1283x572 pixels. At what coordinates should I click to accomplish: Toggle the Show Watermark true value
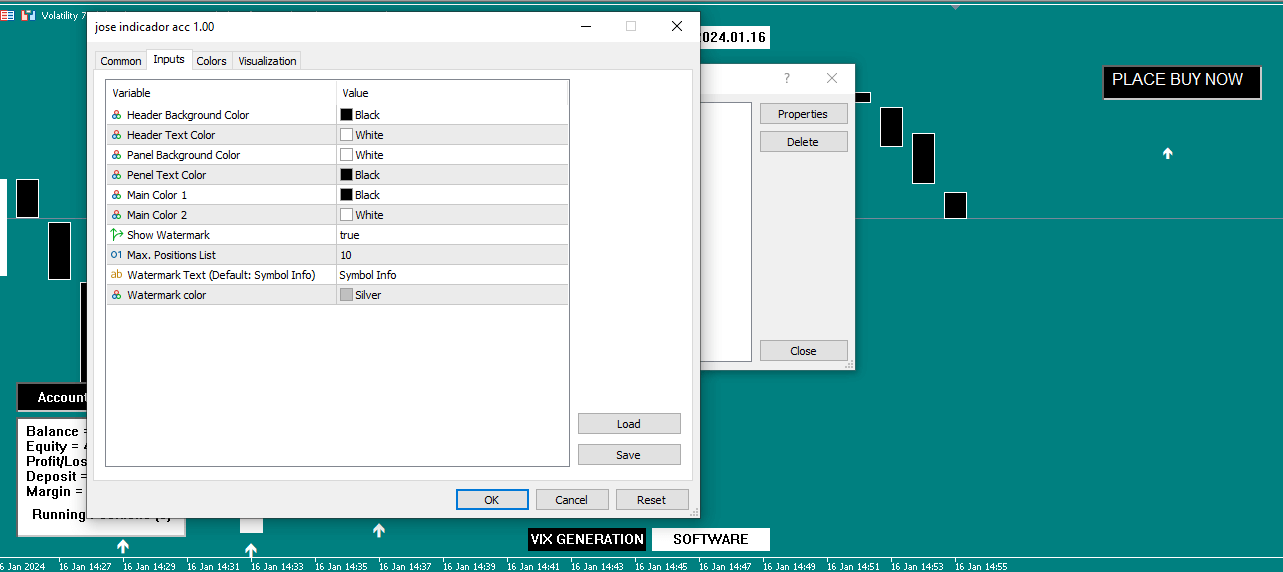[x=350, y=235]
